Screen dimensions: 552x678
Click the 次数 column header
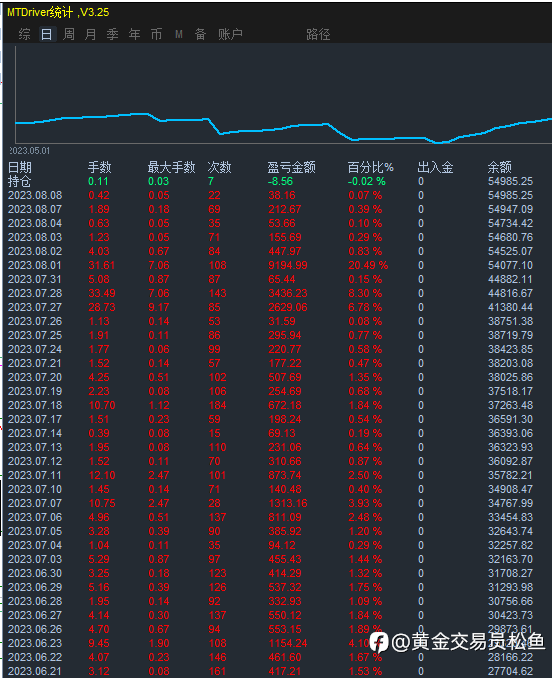220,167
